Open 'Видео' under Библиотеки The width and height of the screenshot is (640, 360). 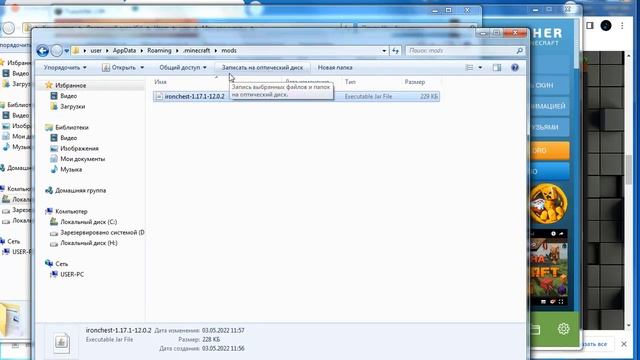[68, 138]
